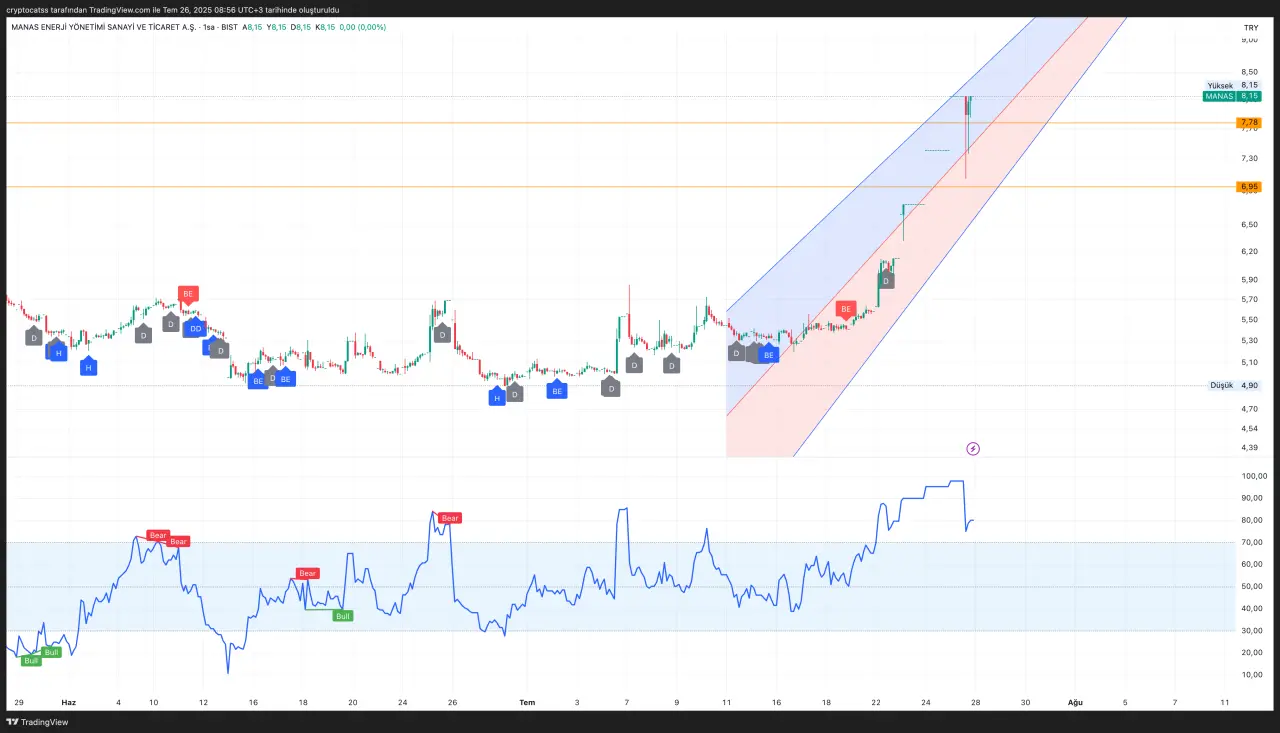Select the blue DD marker on the chart
The height and width of the screenshot is (733, 1280).
tap(195, 328)
